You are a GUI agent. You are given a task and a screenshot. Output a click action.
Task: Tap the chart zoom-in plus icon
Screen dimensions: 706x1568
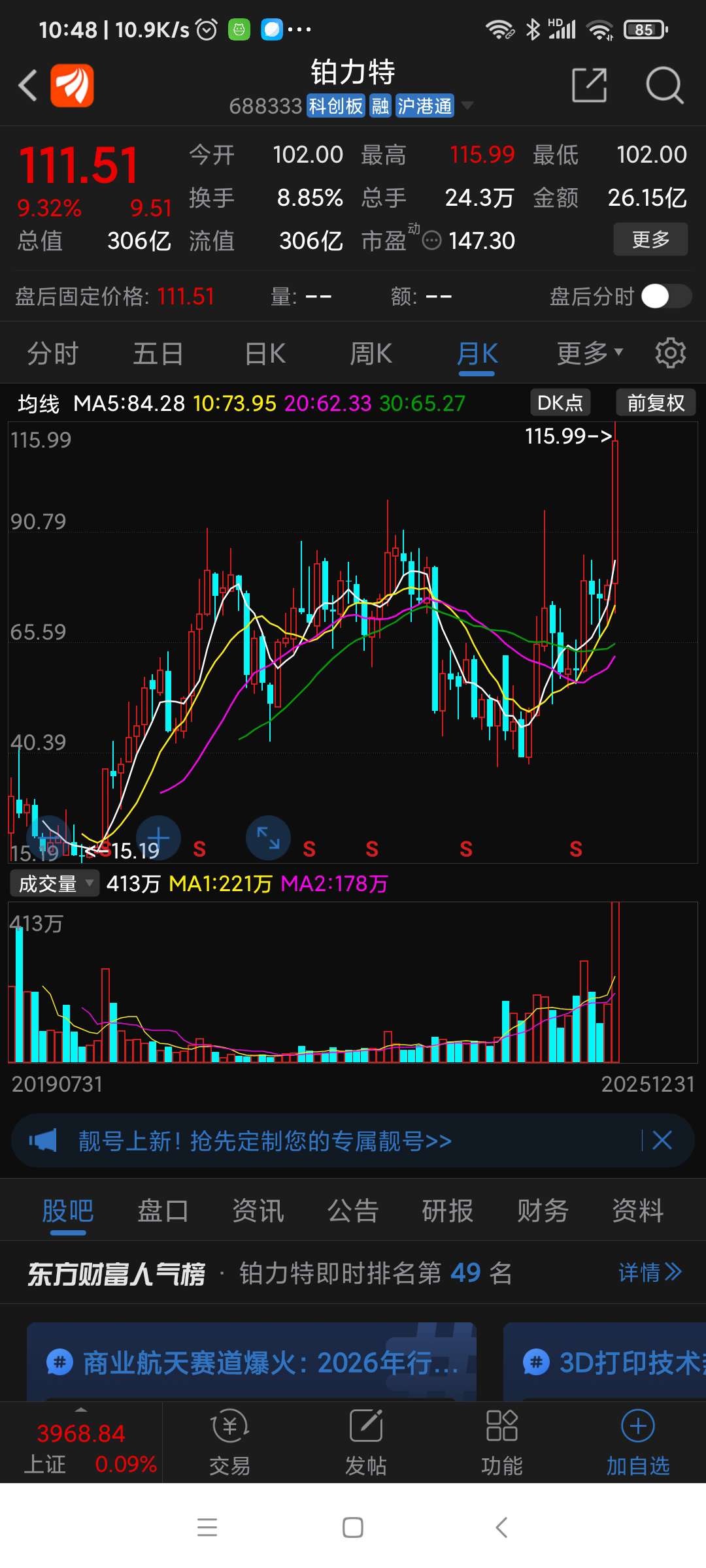(158, 838)
